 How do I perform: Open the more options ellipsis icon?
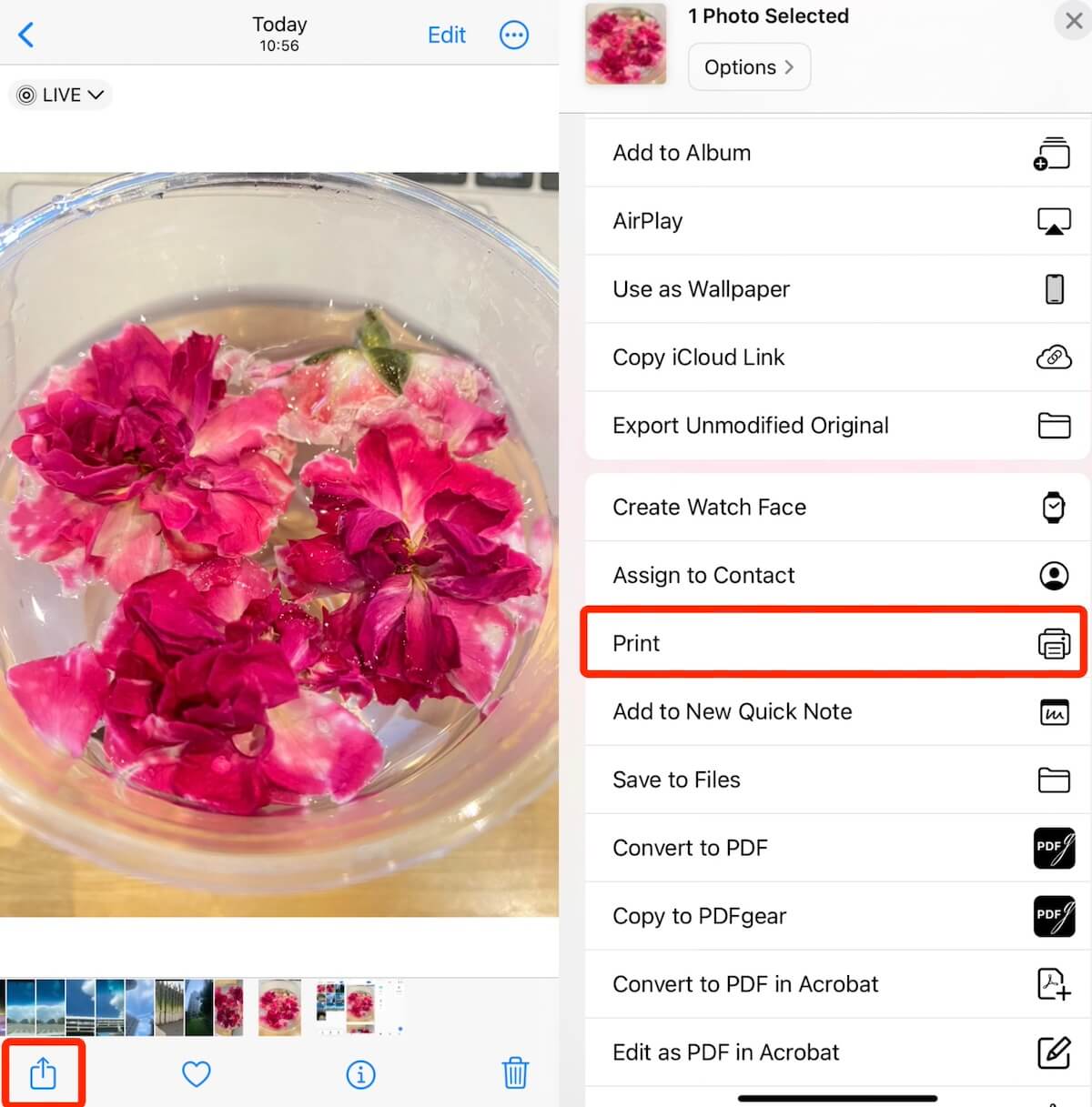(x=514, y=35)
